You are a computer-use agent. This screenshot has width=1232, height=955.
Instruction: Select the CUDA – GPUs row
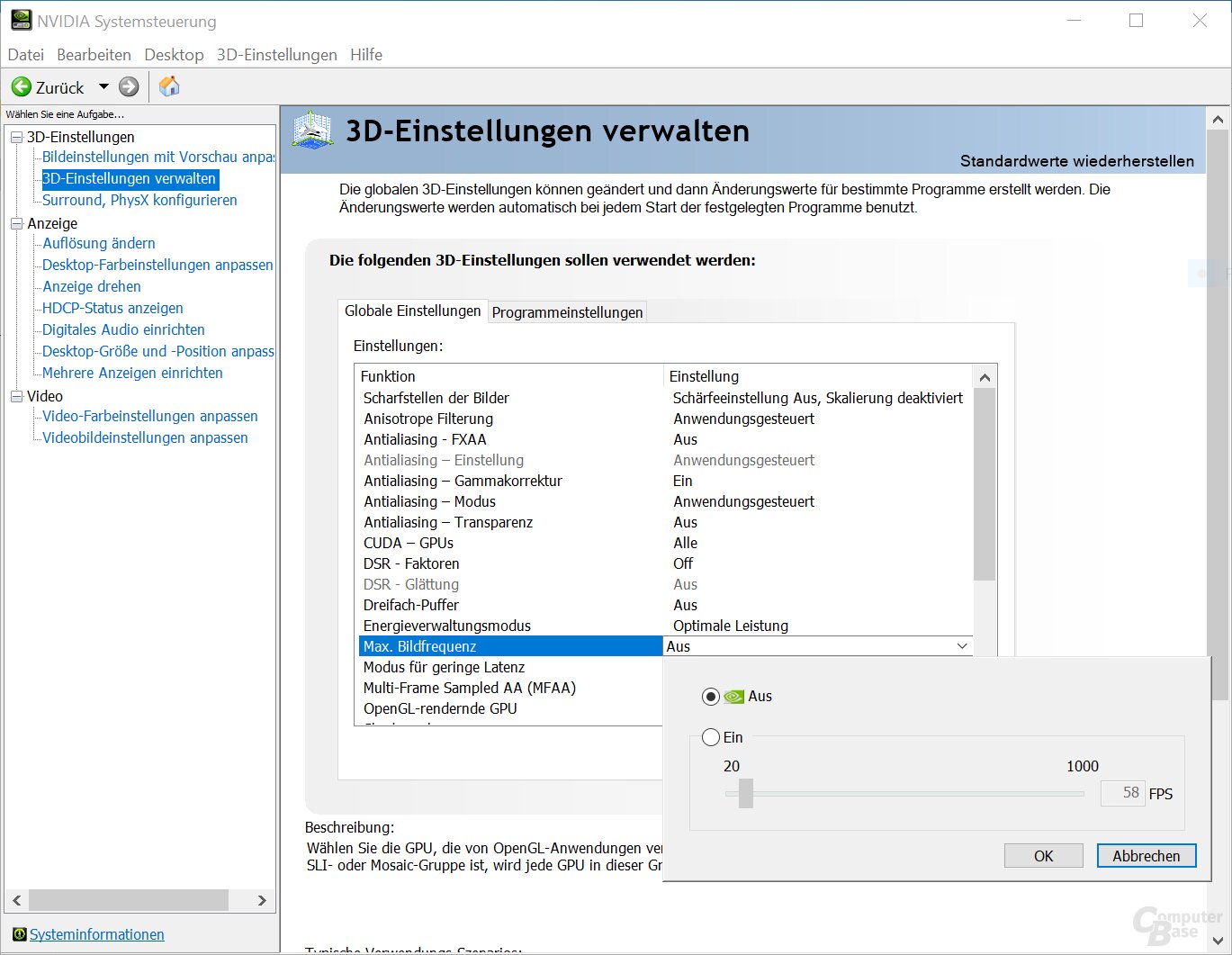[665, 543]
